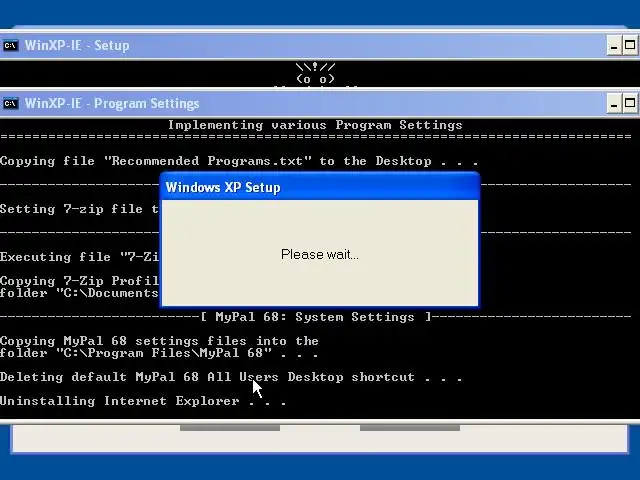
Task: Click the console icon in Program Settings title bar
Action: coord(11,104)
